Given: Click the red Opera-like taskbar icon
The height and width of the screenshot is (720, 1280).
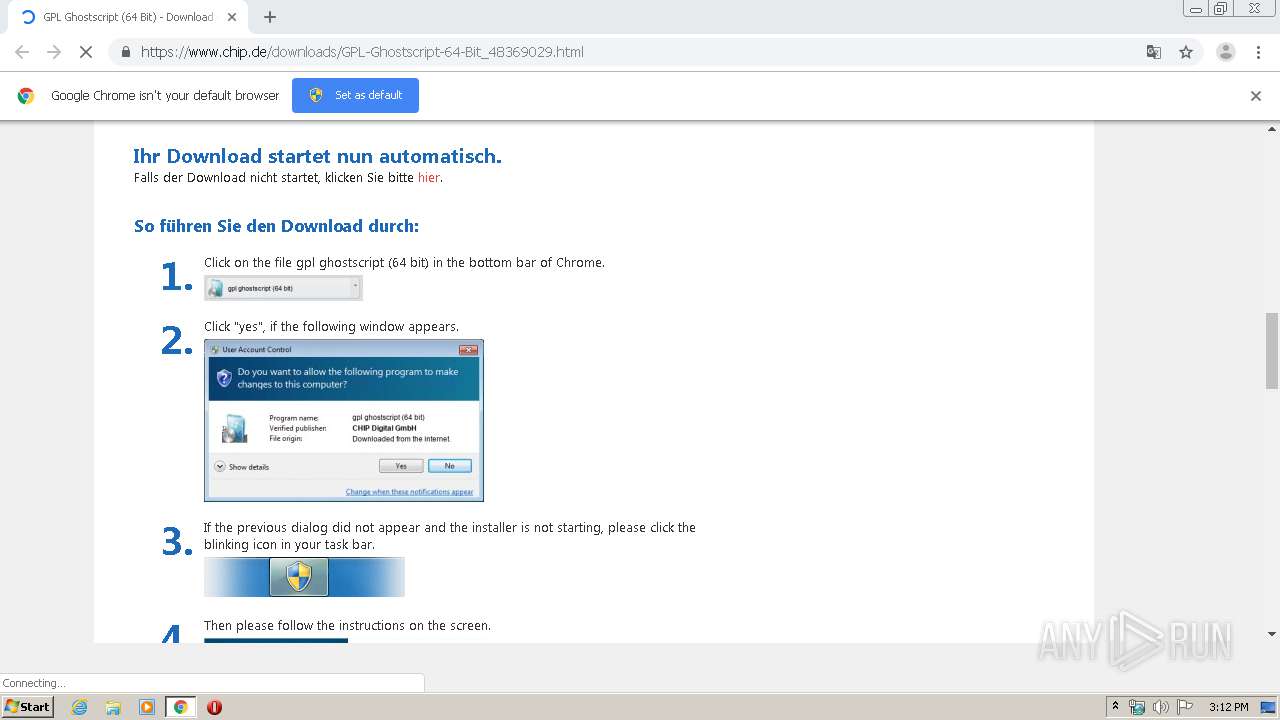Looking at the screenshot, I should coord(214,707).
